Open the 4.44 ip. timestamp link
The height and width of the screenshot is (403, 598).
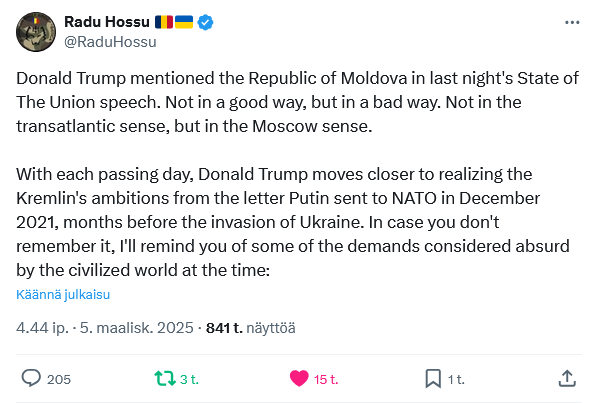(42, 328)
